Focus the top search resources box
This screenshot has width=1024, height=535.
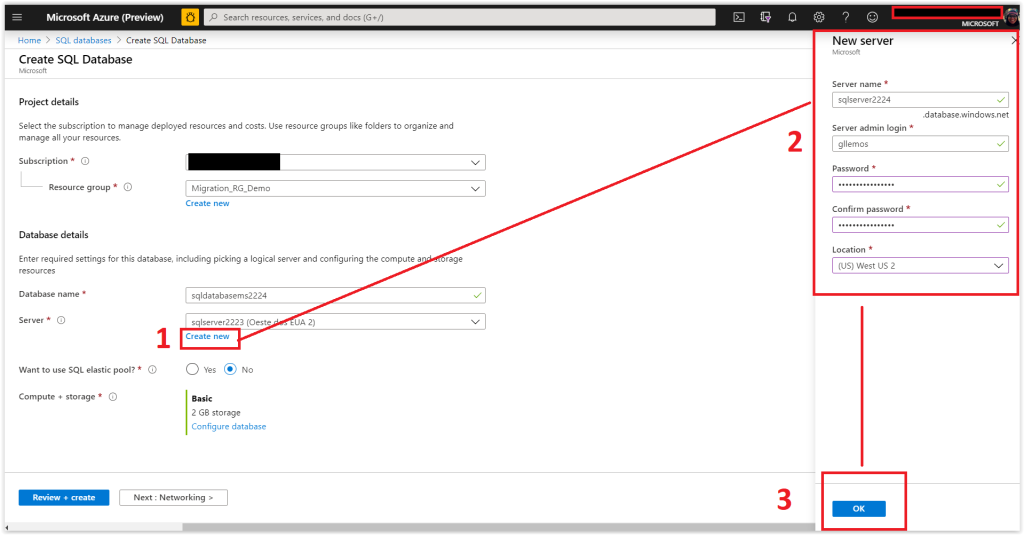point(460,18)
